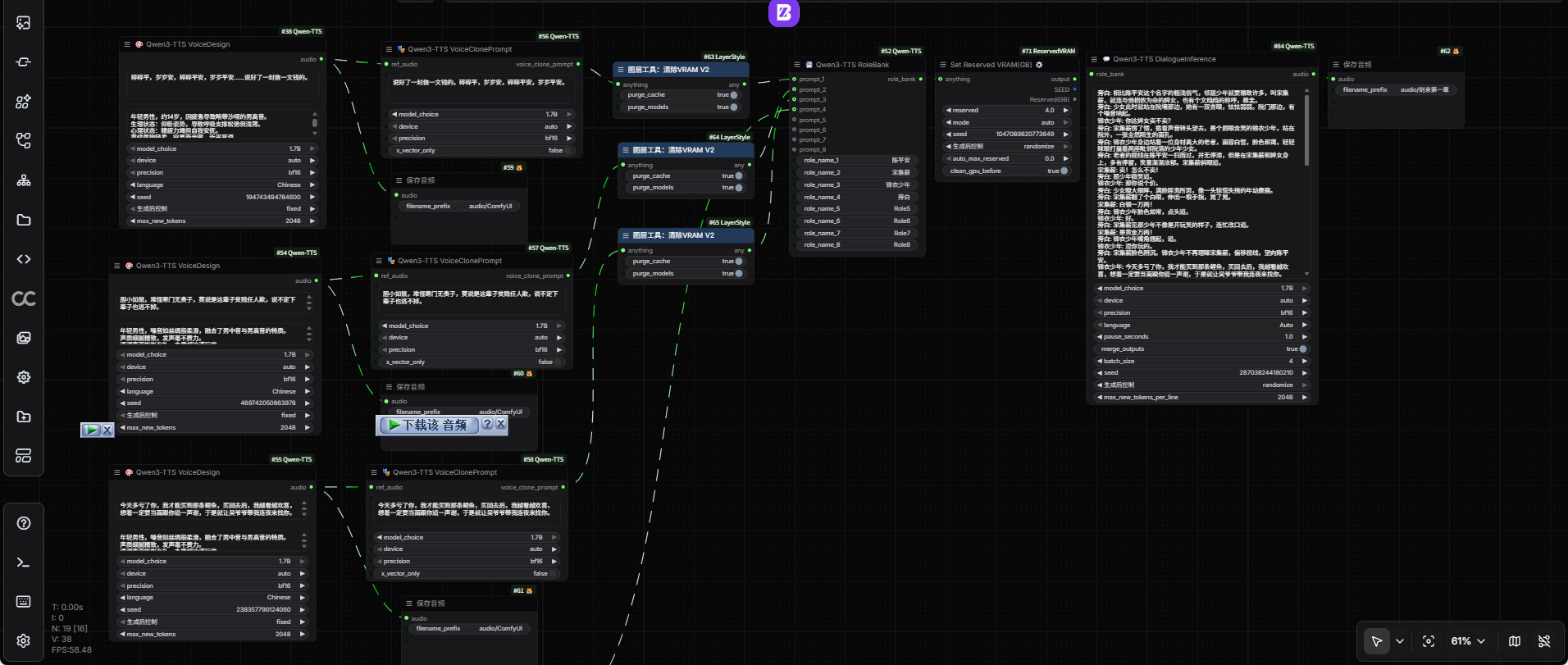Open keyboard shortcuts icon in sidebar

[x=24, y=602]
